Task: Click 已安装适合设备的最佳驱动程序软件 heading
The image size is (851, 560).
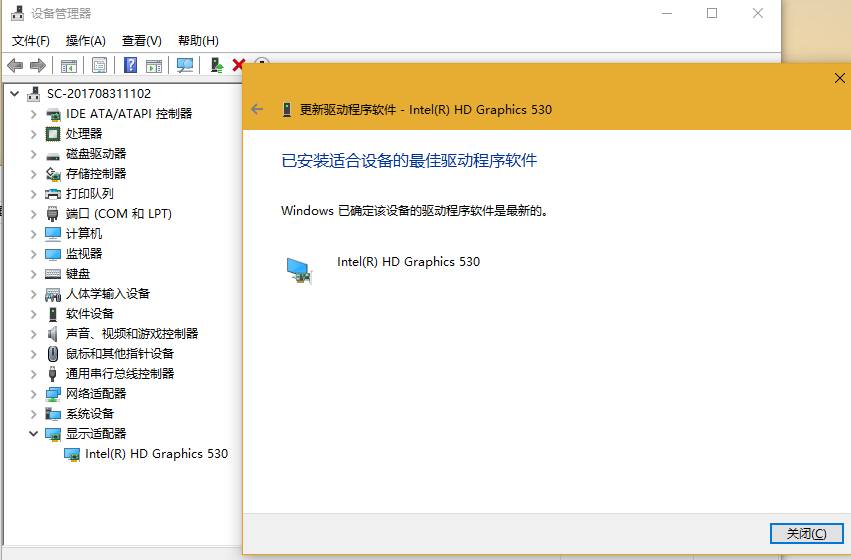Action: (x=409, y=160)
